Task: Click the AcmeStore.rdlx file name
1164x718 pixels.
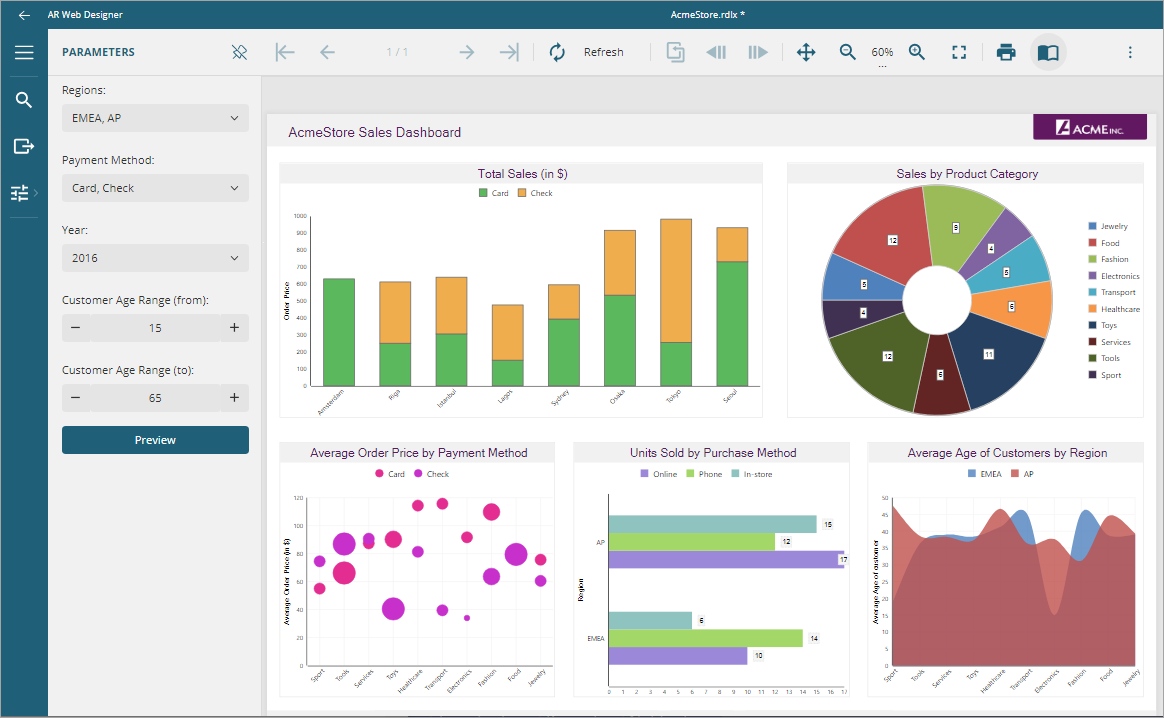Action: coord(707,15)
